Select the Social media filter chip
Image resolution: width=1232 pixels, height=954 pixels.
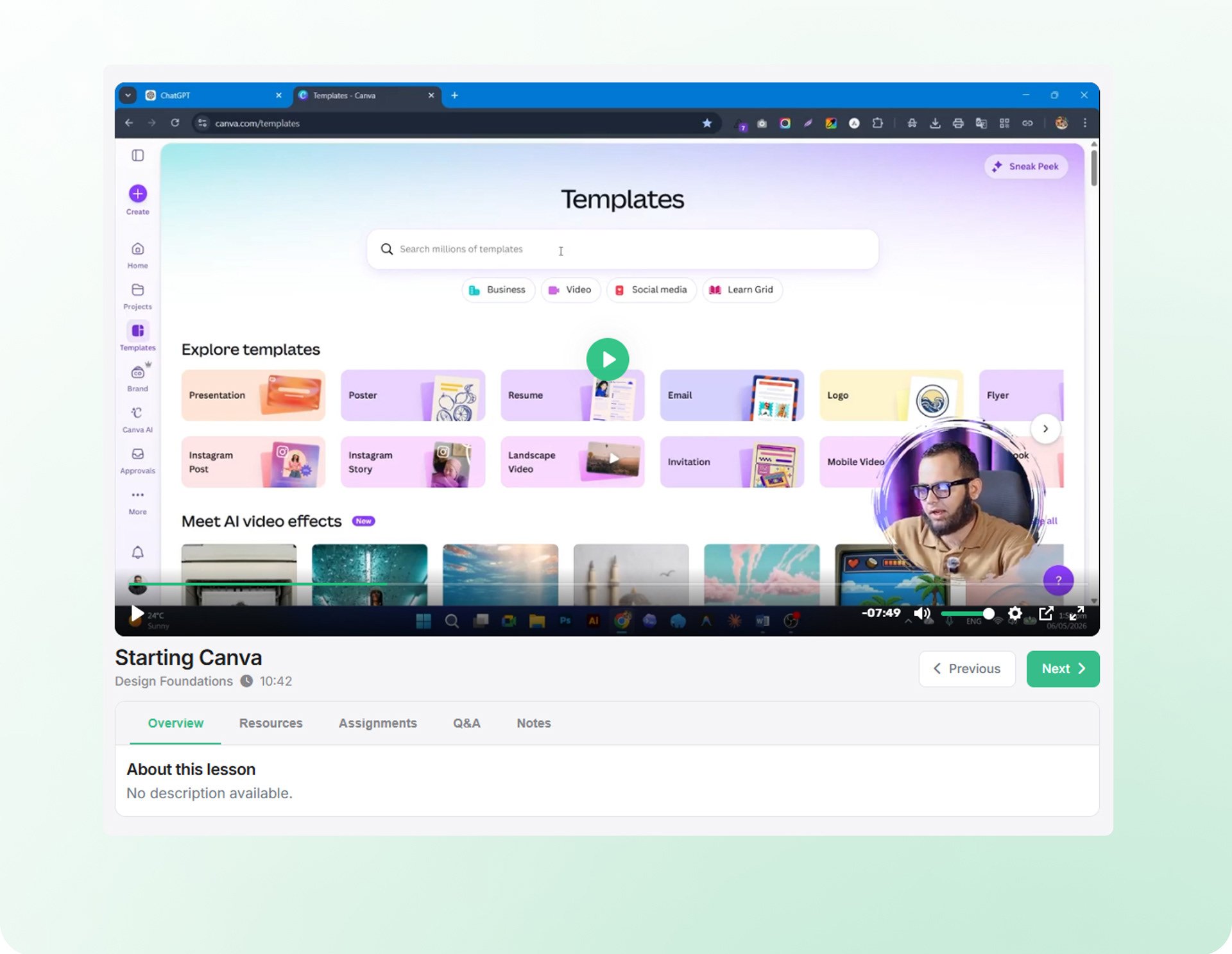[651, 290]
